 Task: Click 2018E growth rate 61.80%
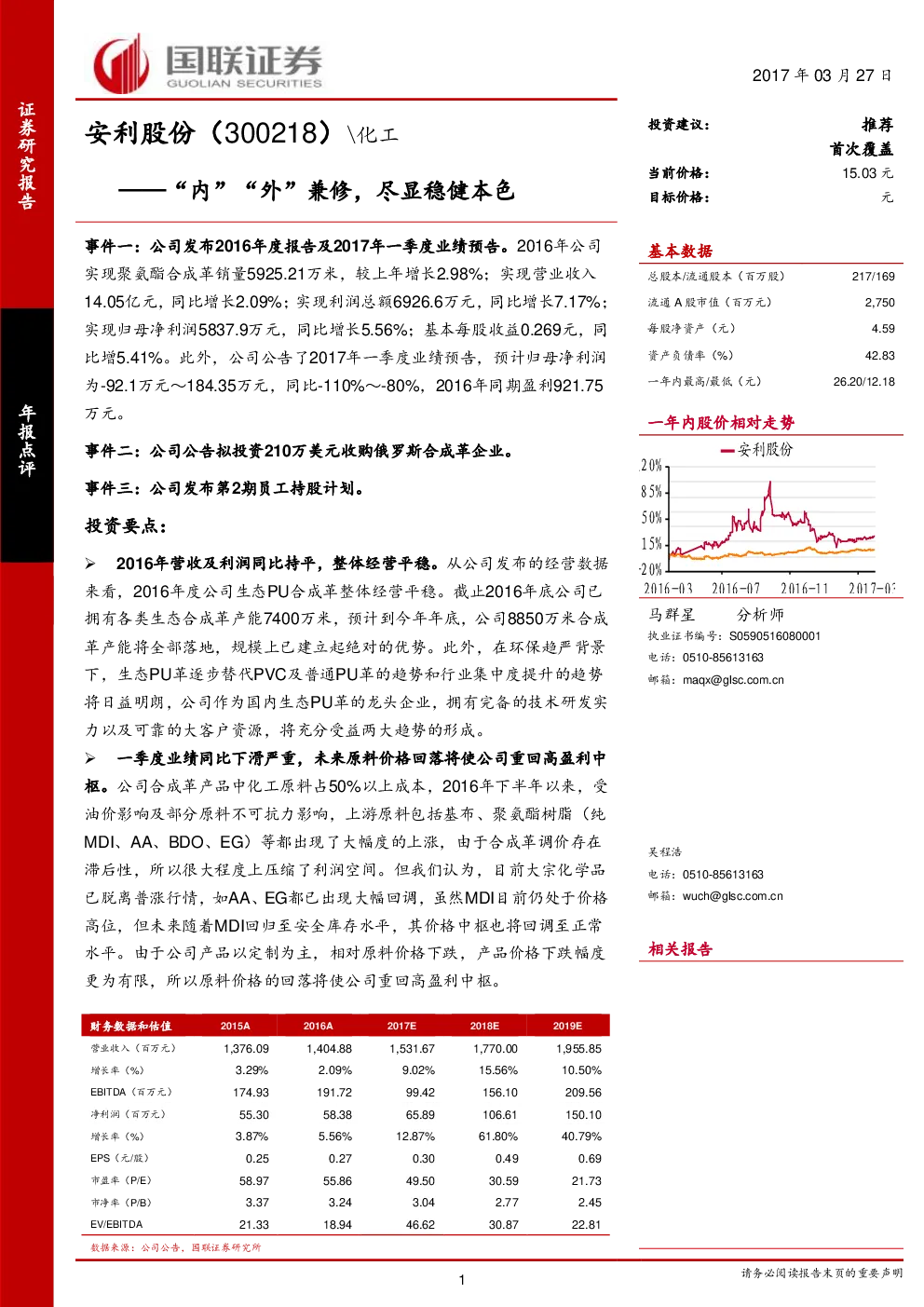[498, 1137]
